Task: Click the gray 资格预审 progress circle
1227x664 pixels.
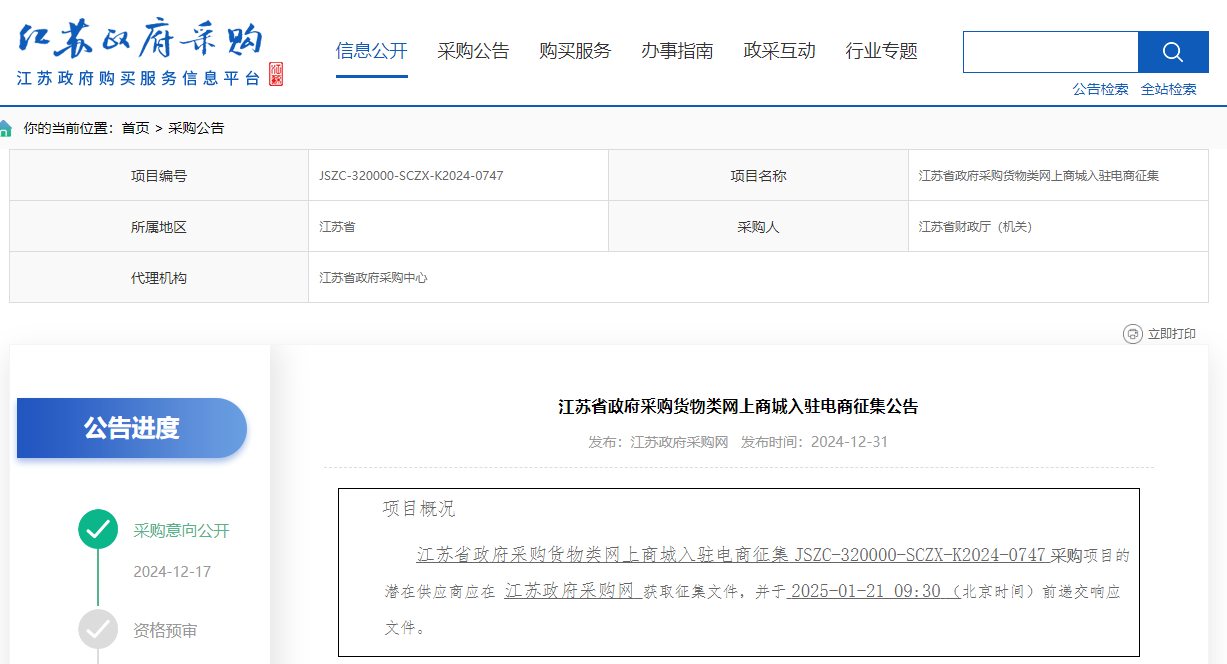Action: 97,630
